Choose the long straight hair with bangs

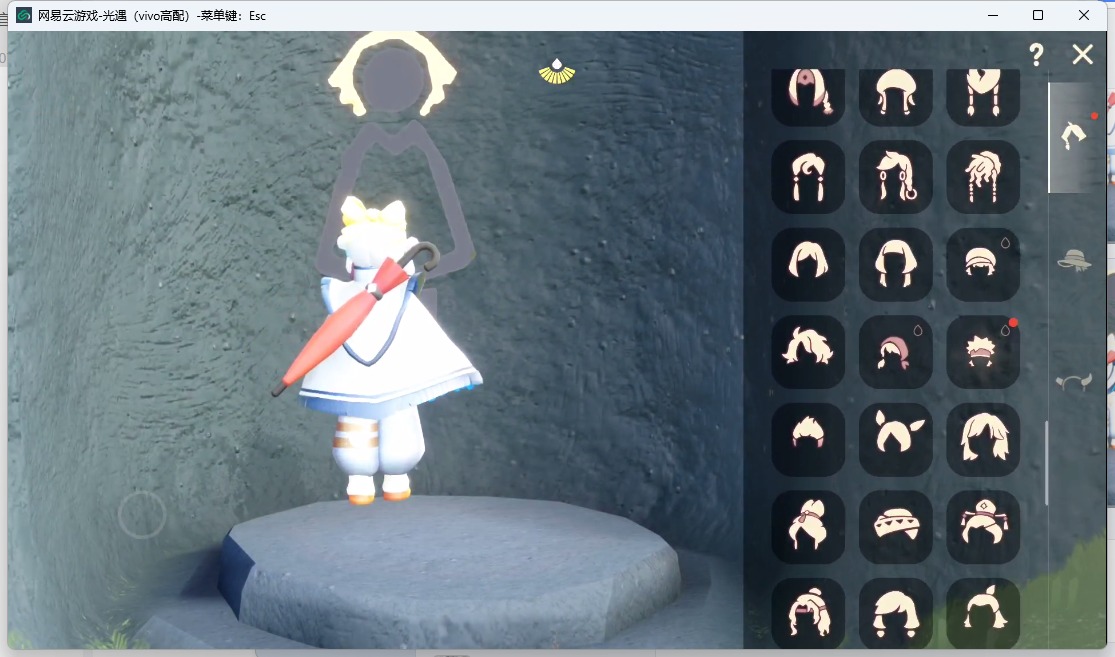pyautogui.click(x=895, y=265)
